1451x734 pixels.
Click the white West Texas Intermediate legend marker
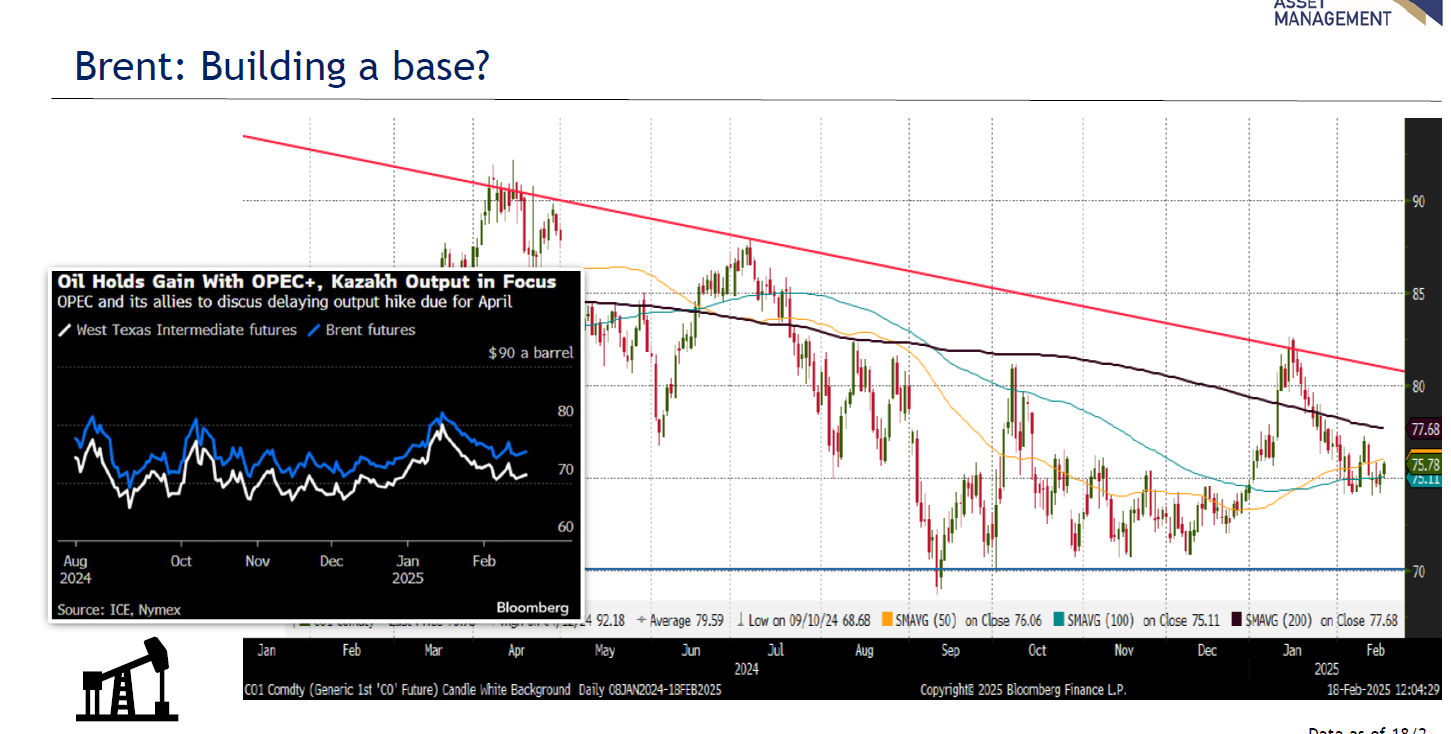[65, 330]
